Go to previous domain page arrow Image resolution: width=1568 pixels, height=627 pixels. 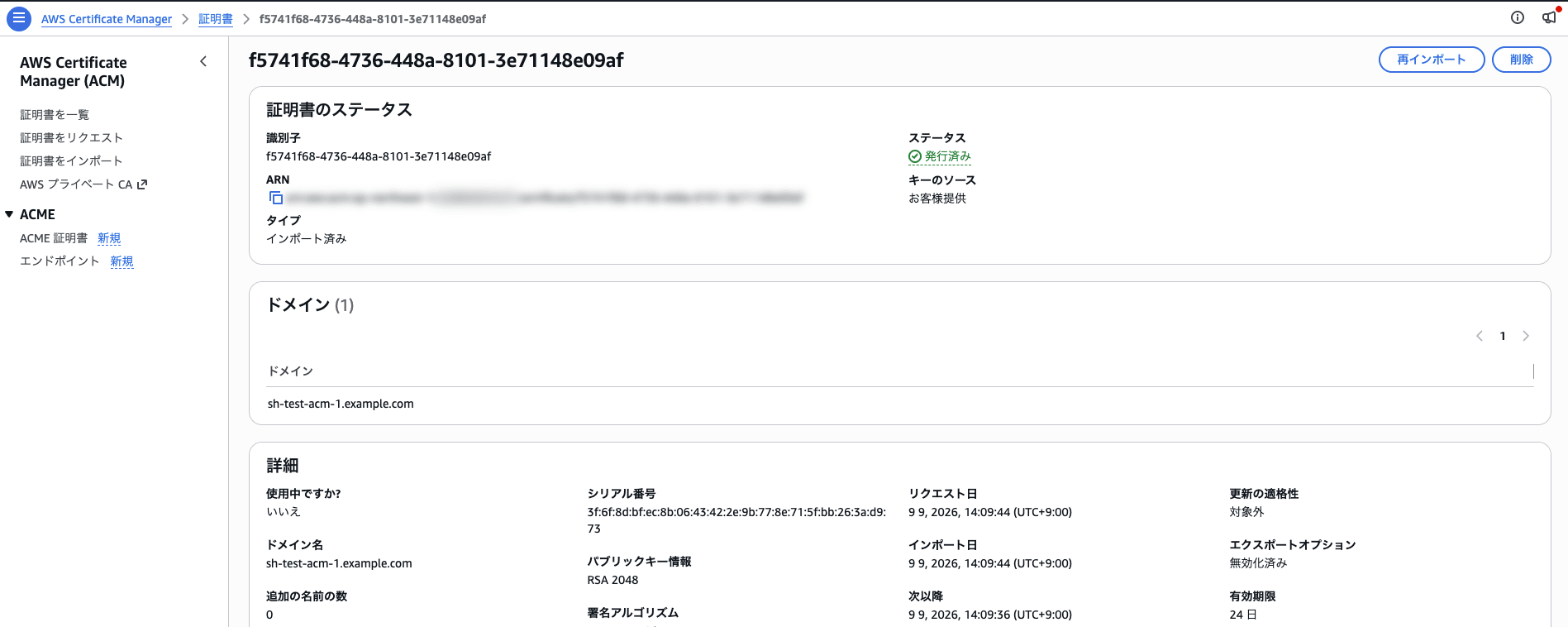[1480, 336]
